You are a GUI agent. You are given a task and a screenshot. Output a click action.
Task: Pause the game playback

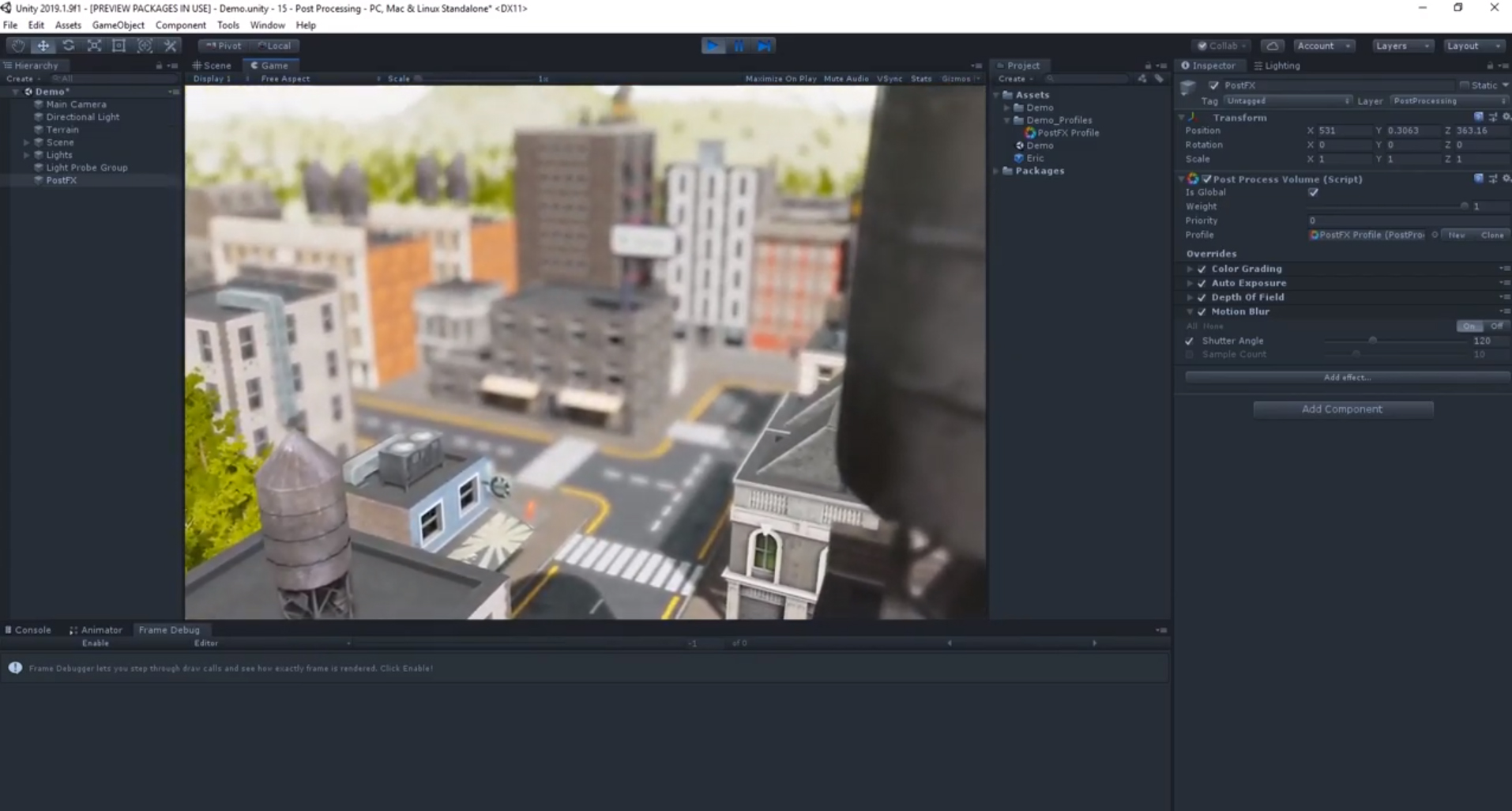pos(739,46)
